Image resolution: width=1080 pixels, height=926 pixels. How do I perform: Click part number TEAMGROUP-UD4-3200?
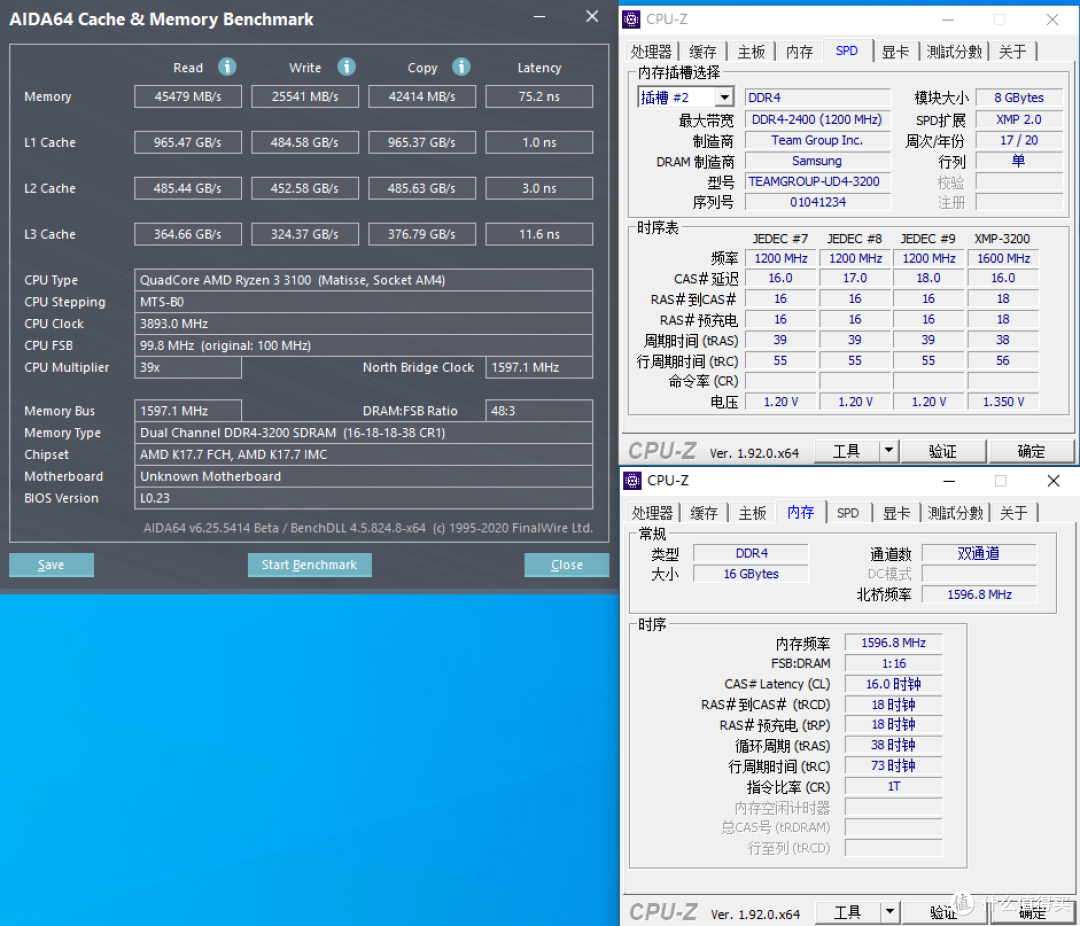[818, 181]
